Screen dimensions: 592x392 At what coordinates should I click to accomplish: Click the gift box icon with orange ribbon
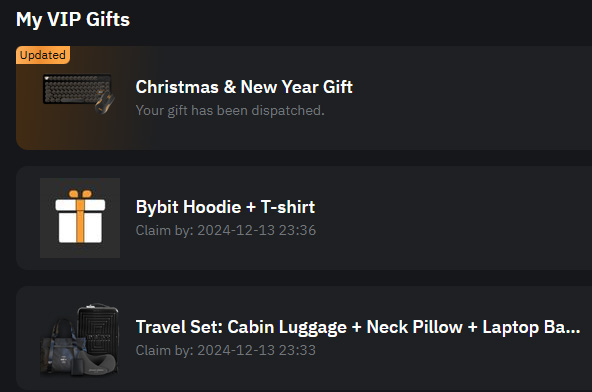tap(80, 218)
